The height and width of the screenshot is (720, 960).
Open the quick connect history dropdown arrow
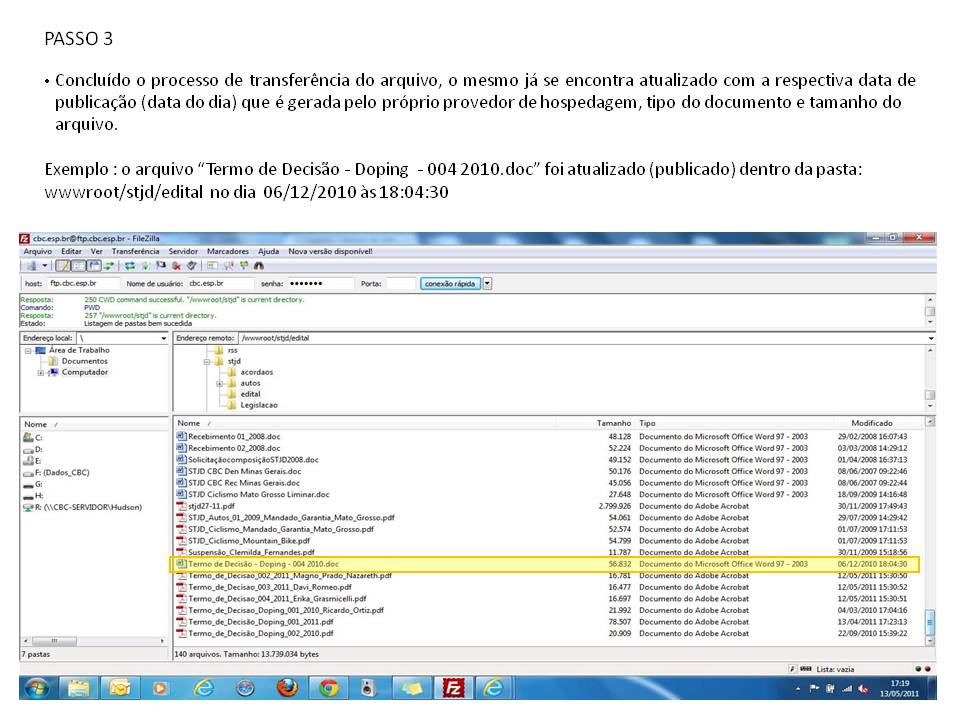pyautogui.click(x=487, y=283)
